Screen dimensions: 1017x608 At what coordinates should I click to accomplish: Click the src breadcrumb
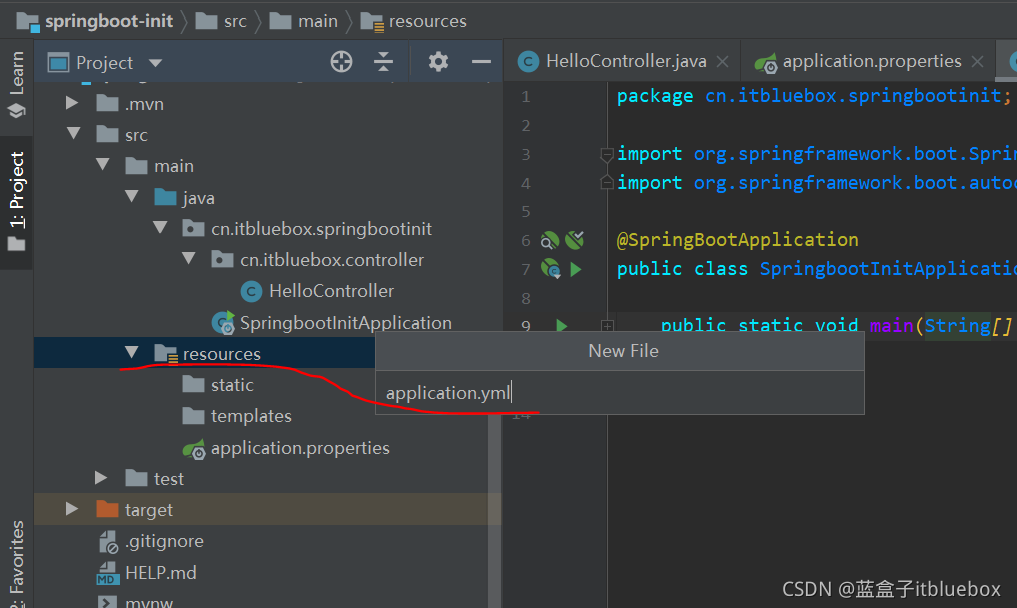pyautogui.click(x=221, y=21)
